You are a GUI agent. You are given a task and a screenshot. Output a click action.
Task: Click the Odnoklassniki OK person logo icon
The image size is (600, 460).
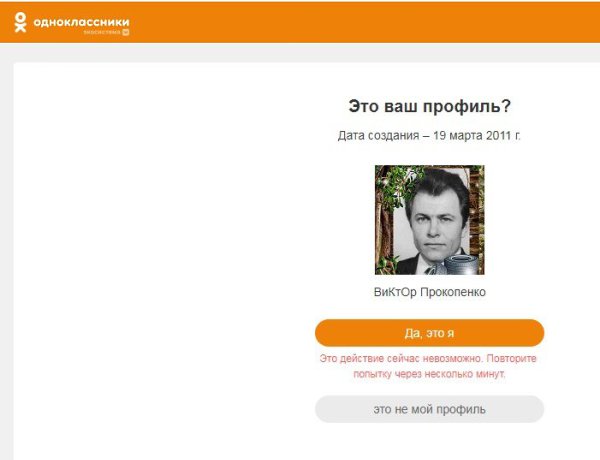(x=20, y=22)
